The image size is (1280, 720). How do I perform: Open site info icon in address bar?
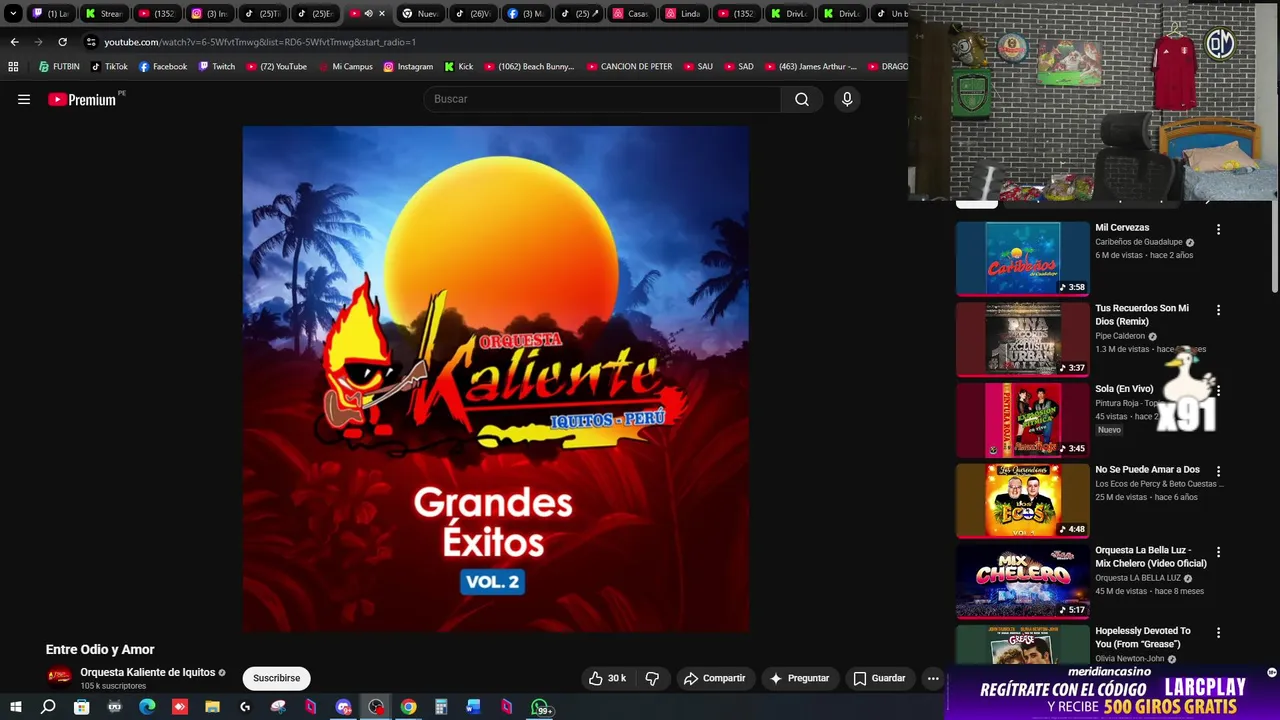[x=91, y=42]
